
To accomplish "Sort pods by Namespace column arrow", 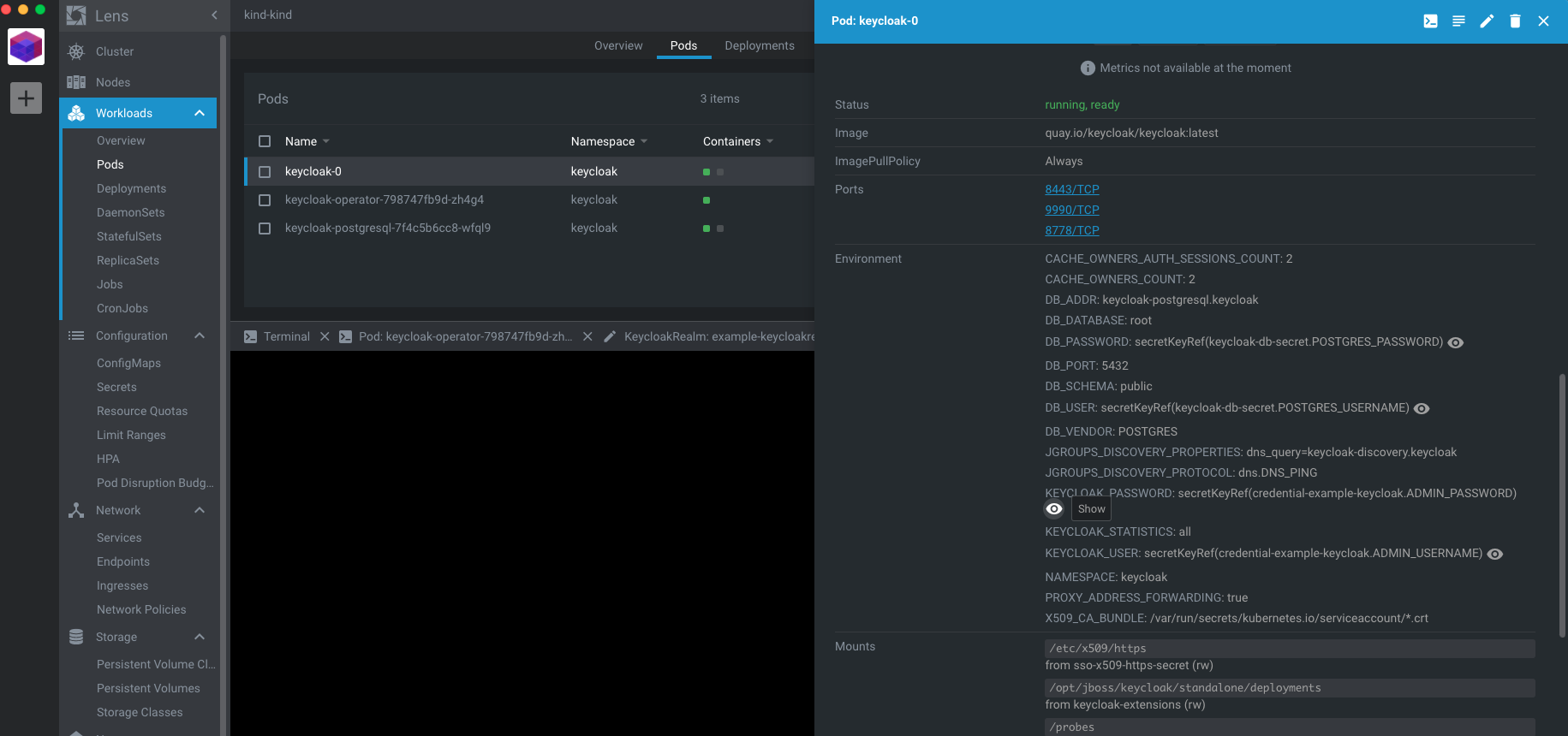I will coord(644,141).
